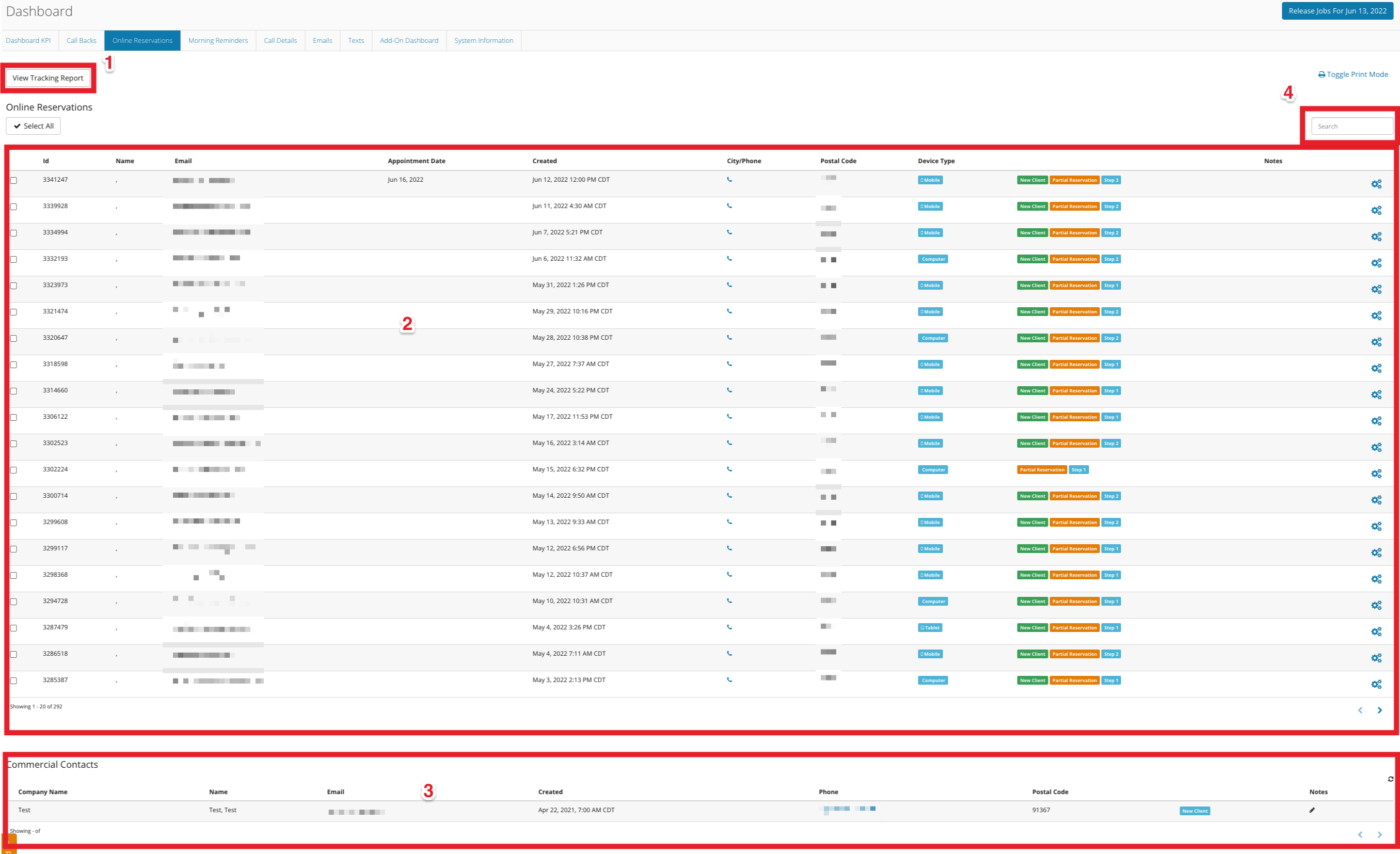Click phone icon for reservation 3294728
The height and width of the screenshot is (854, 1400).
point(729,601)
